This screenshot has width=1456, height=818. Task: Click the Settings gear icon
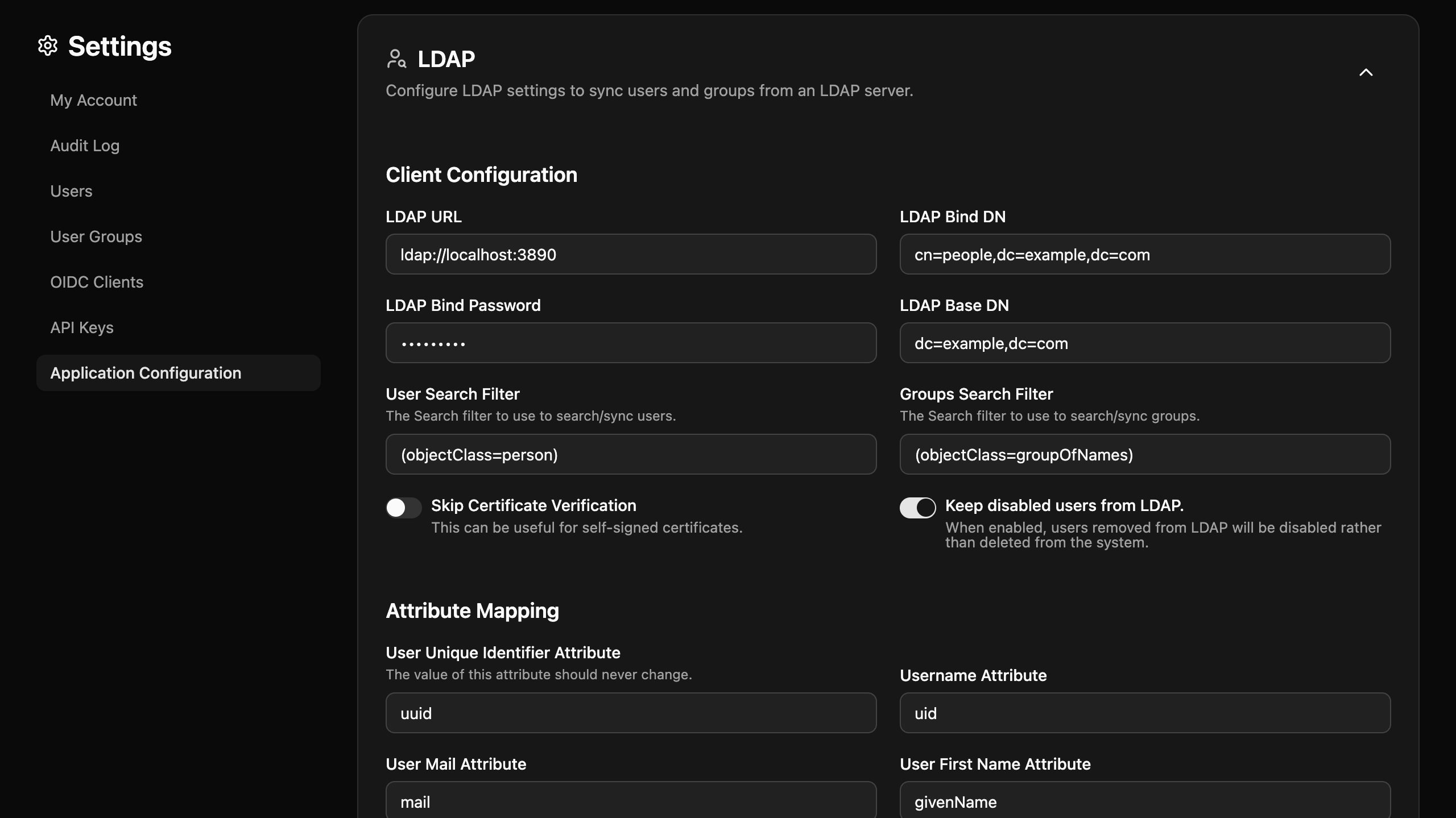48,46
